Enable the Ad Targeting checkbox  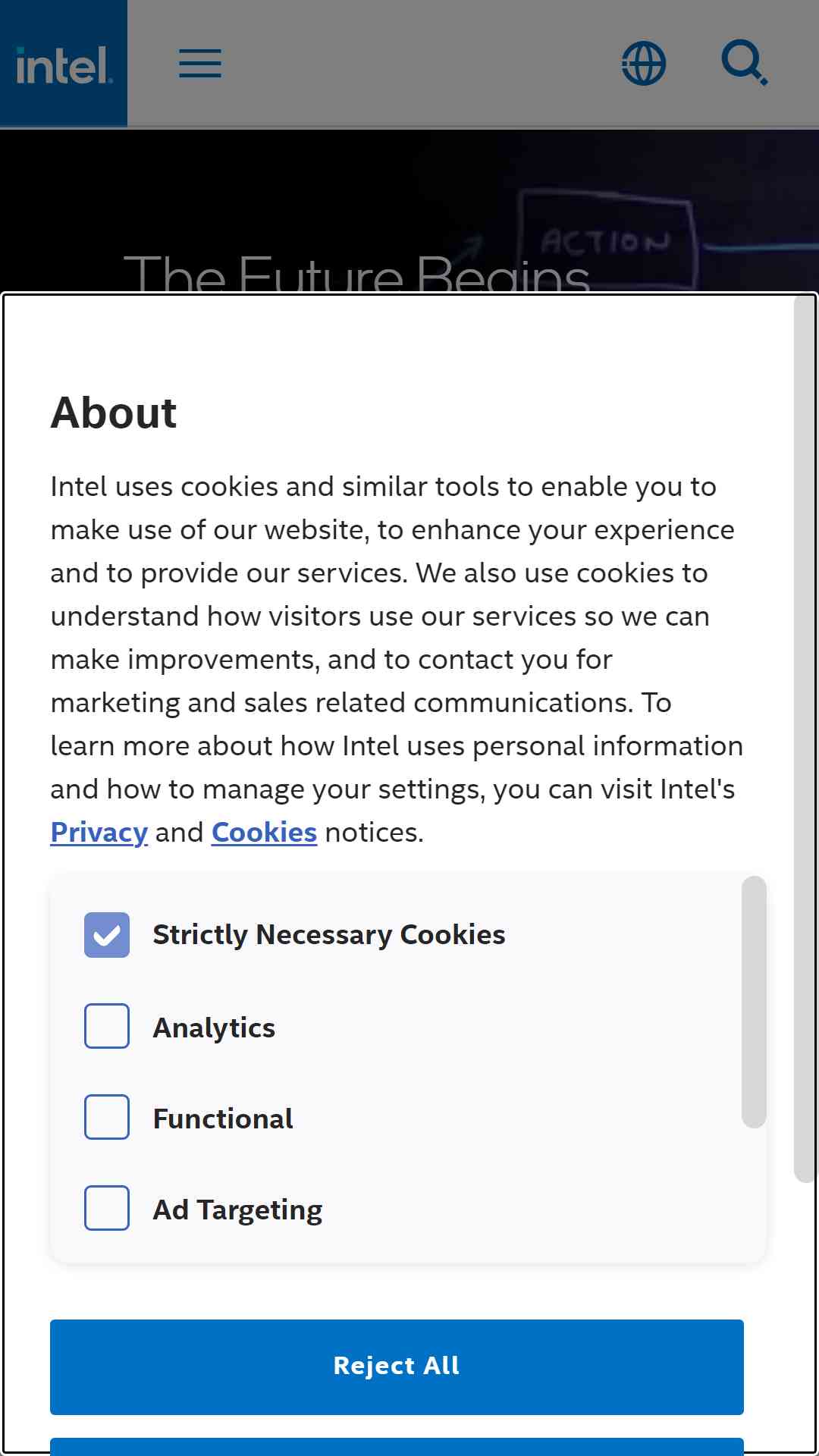click(x=107, y=1208)
